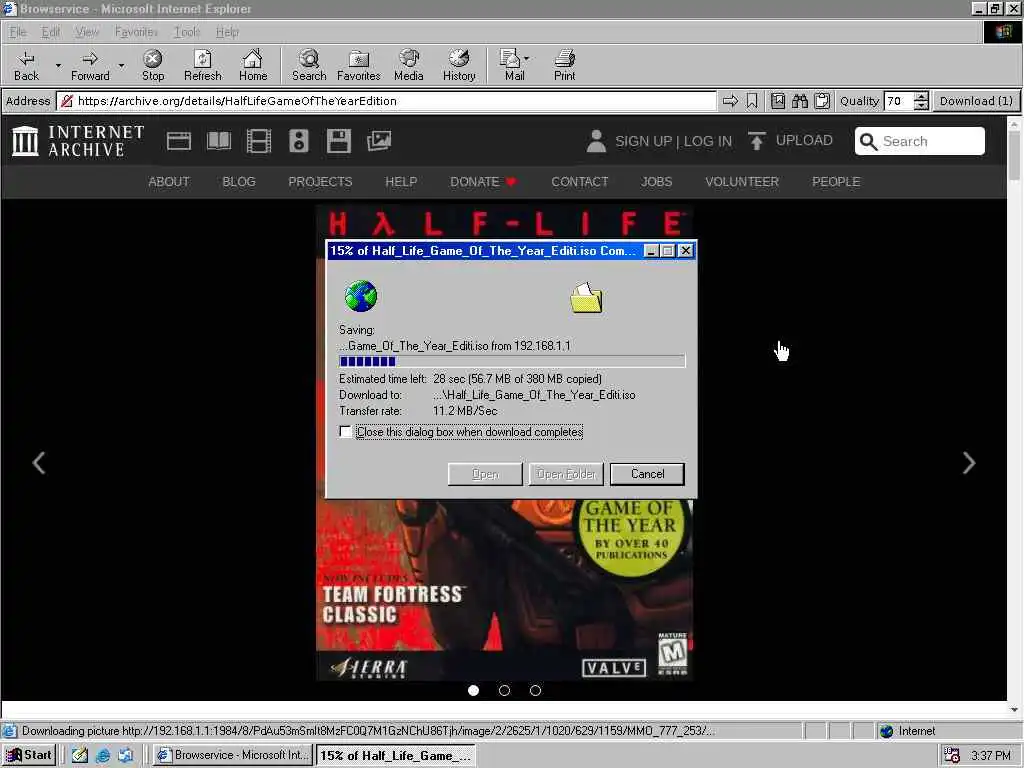Open the Images icon in archive nav
The height and width of the screenshot is (768, 1024).
(x=379, y=141)
